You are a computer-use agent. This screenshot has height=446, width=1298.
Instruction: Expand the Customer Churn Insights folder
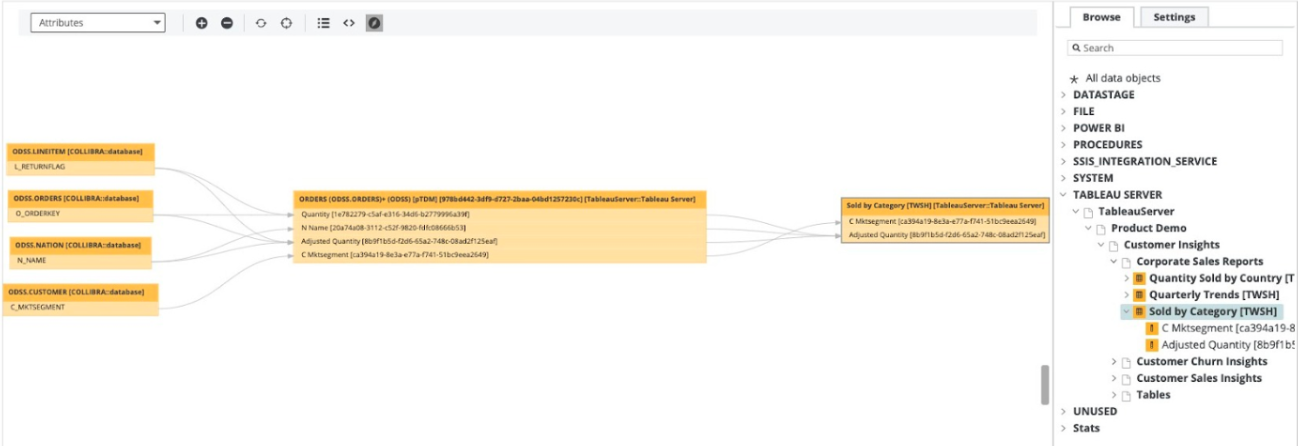[1115, 362]
